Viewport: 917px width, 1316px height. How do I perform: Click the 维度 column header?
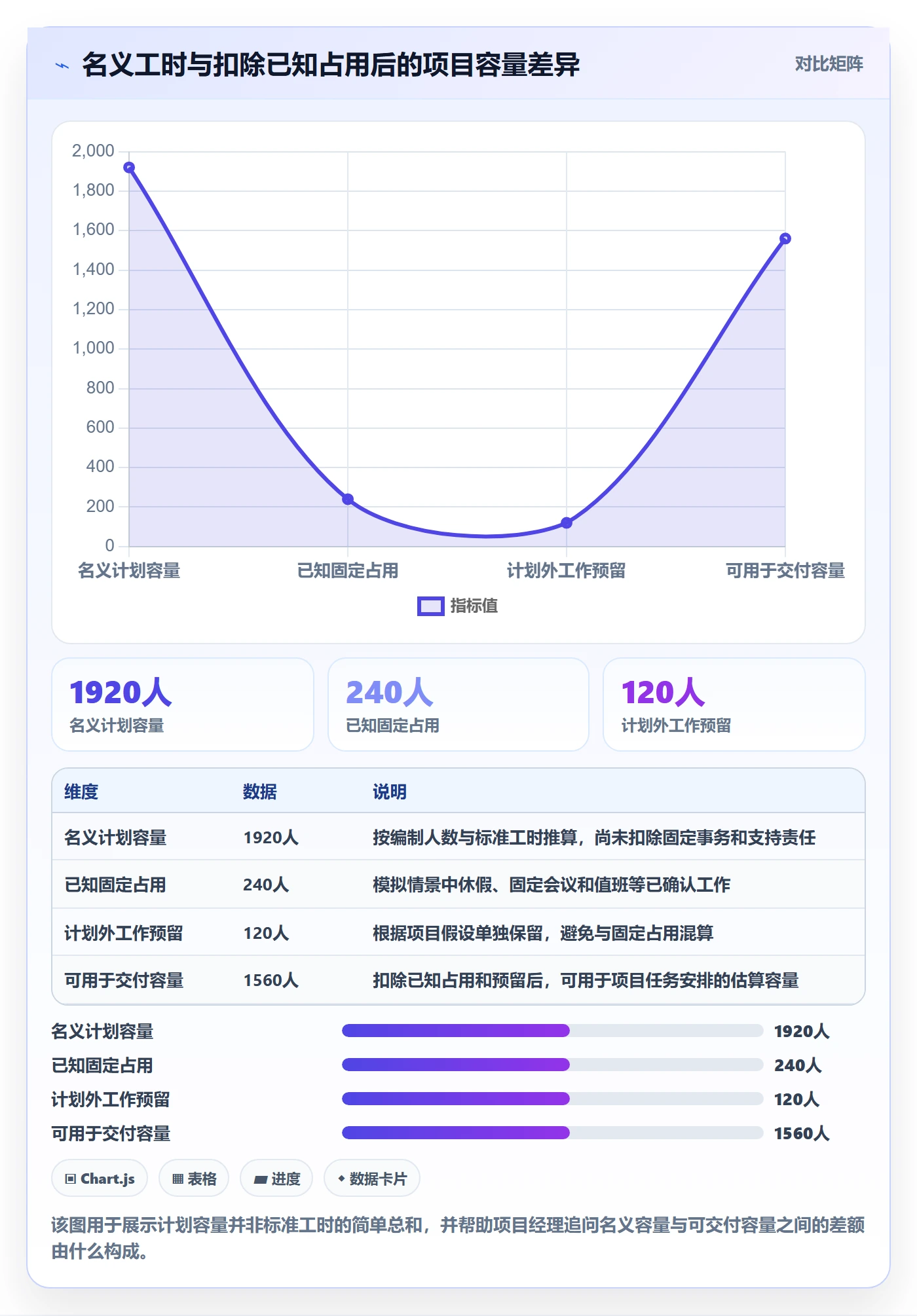81,792
